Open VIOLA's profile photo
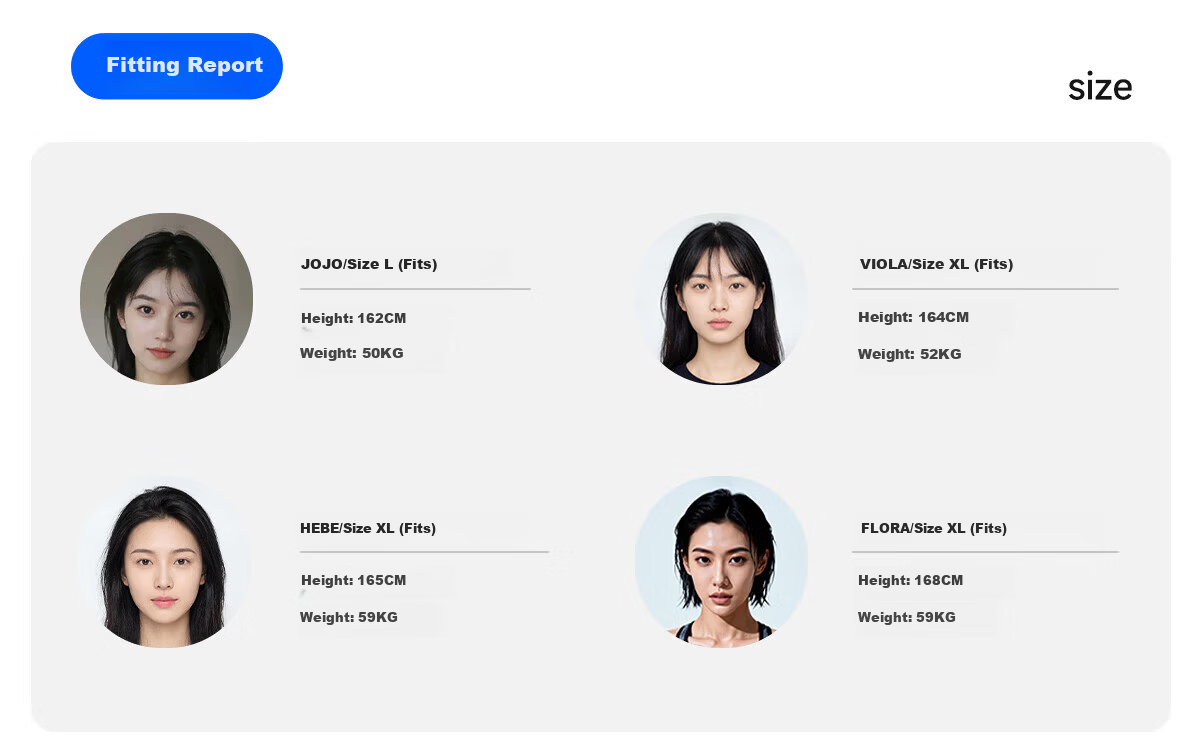This screenshot has height=748, width=1200. [721, 298]
